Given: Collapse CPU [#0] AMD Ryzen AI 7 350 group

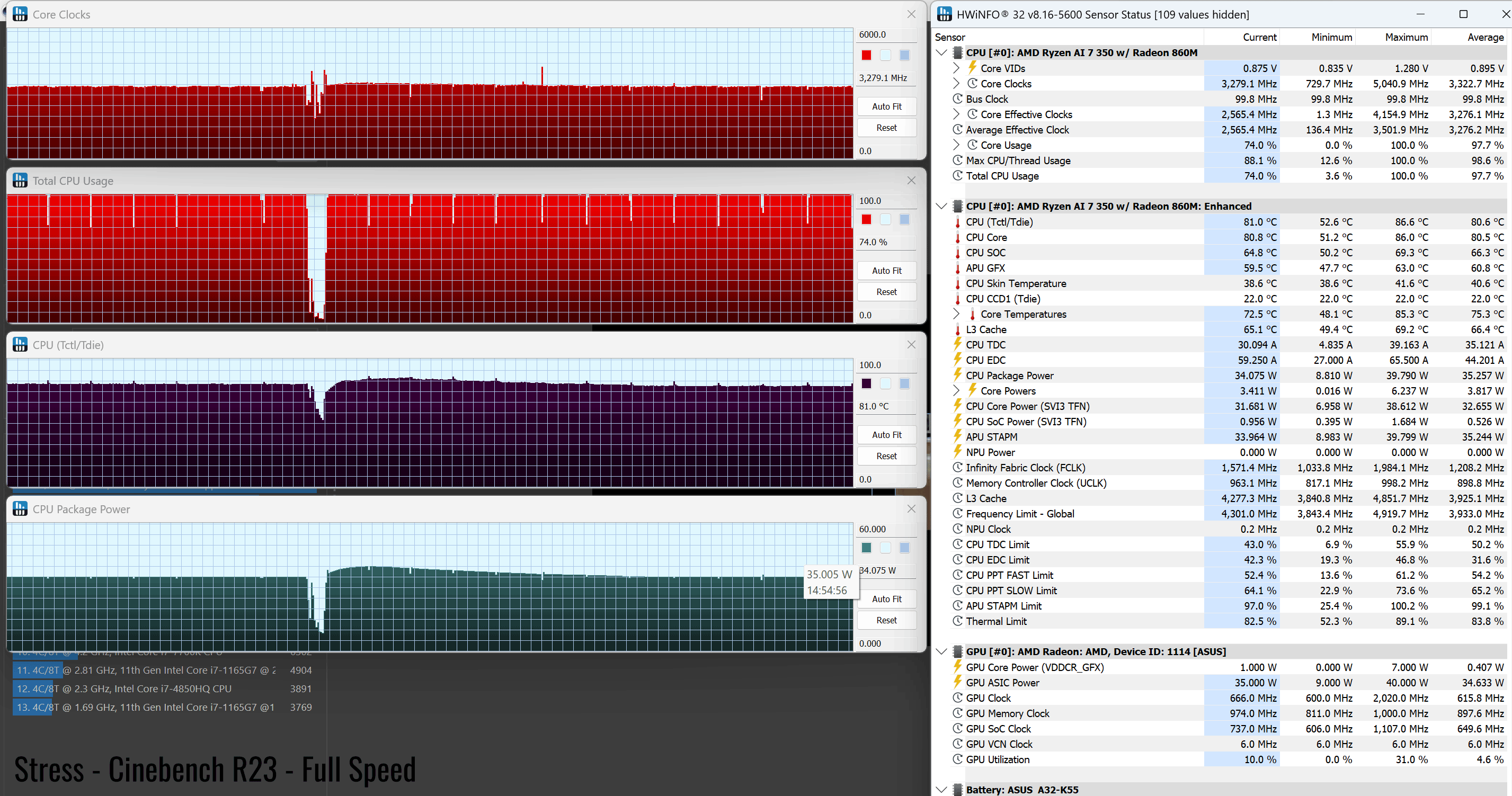Looking at the screenshot, I should pyautogui.click(x=941, y=52).
